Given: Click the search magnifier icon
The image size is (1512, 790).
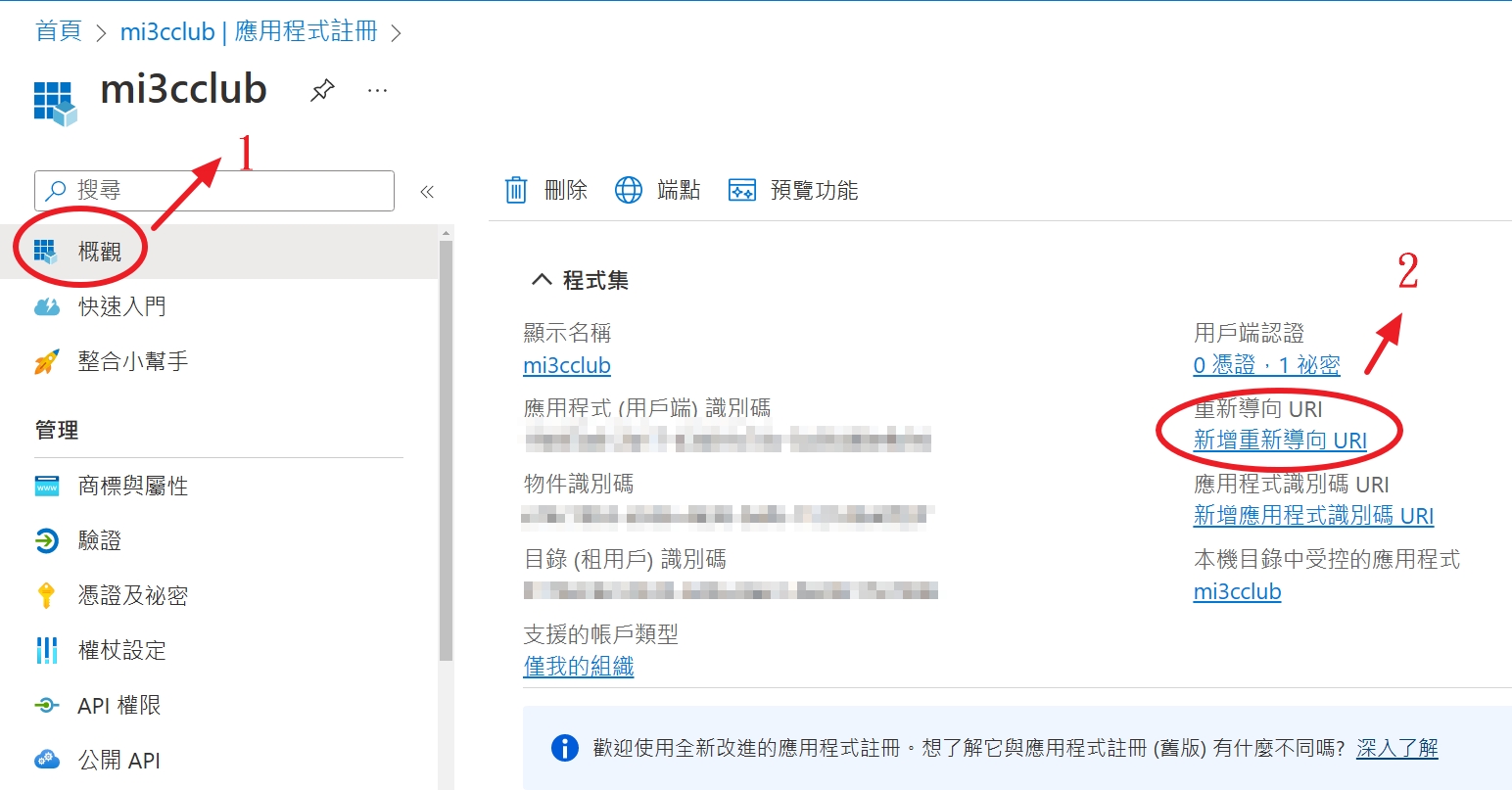Looking at the screenshot, I should [x=57, y=190].
